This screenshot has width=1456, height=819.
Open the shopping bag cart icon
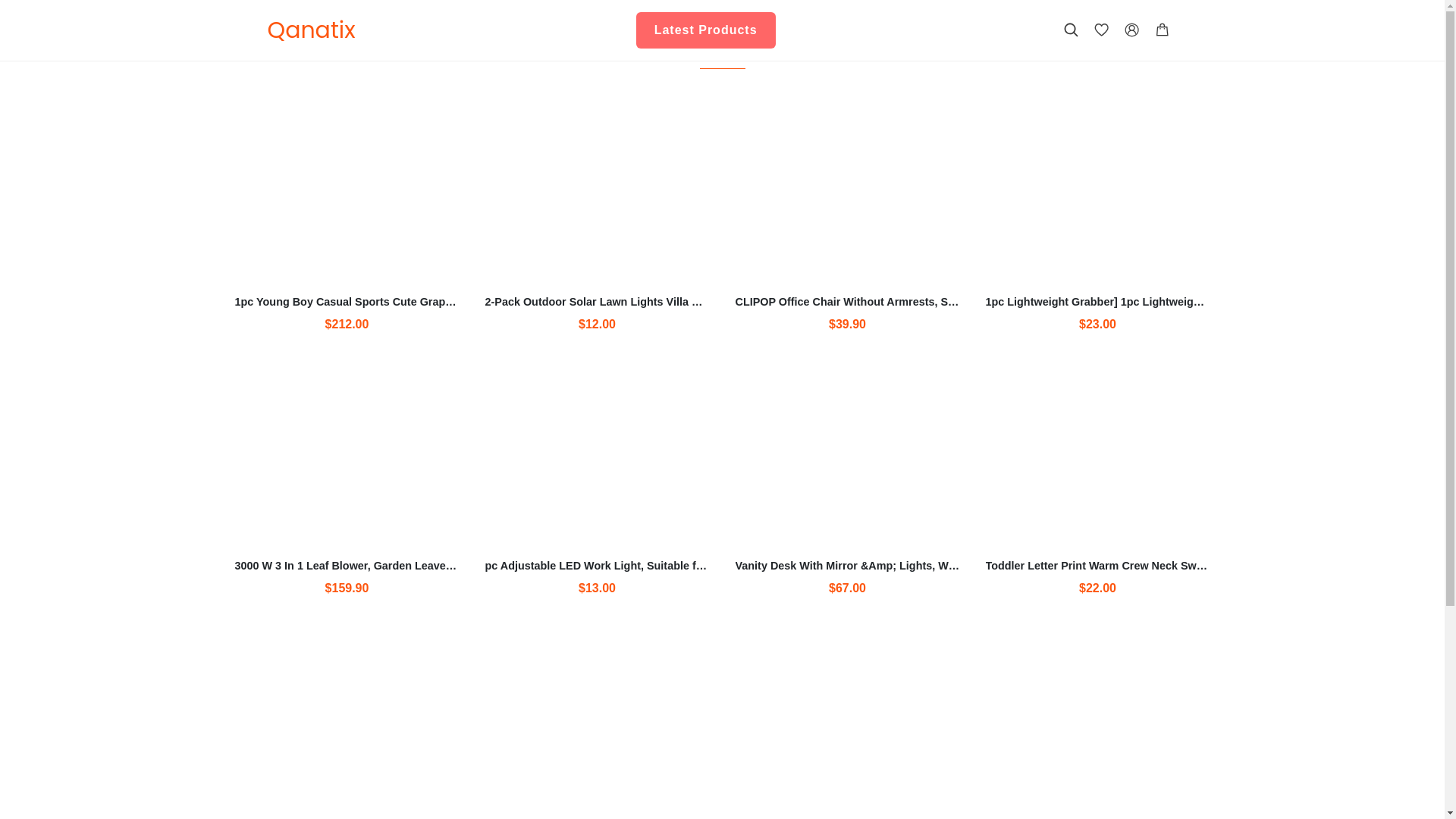1162,30
